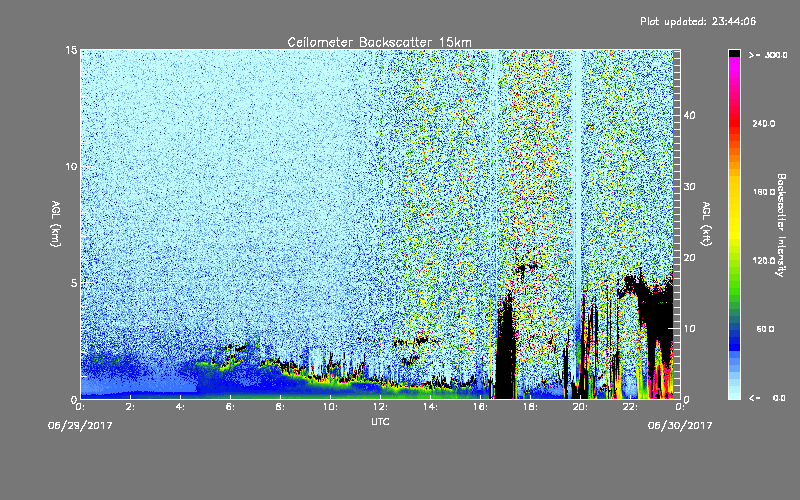Click the 06/30/2017 end date label
800x500 pixels.
[x=680, y=426]
